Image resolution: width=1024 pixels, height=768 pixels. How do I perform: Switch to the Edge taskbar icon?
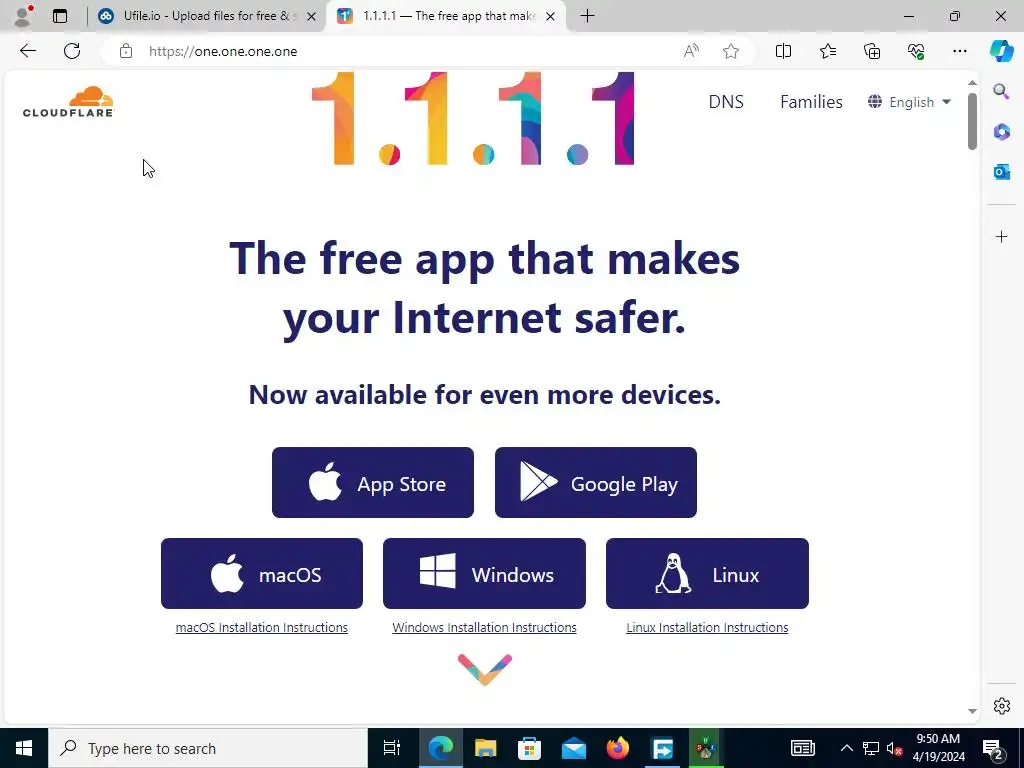pyautogui.click(x=441, y=748)
